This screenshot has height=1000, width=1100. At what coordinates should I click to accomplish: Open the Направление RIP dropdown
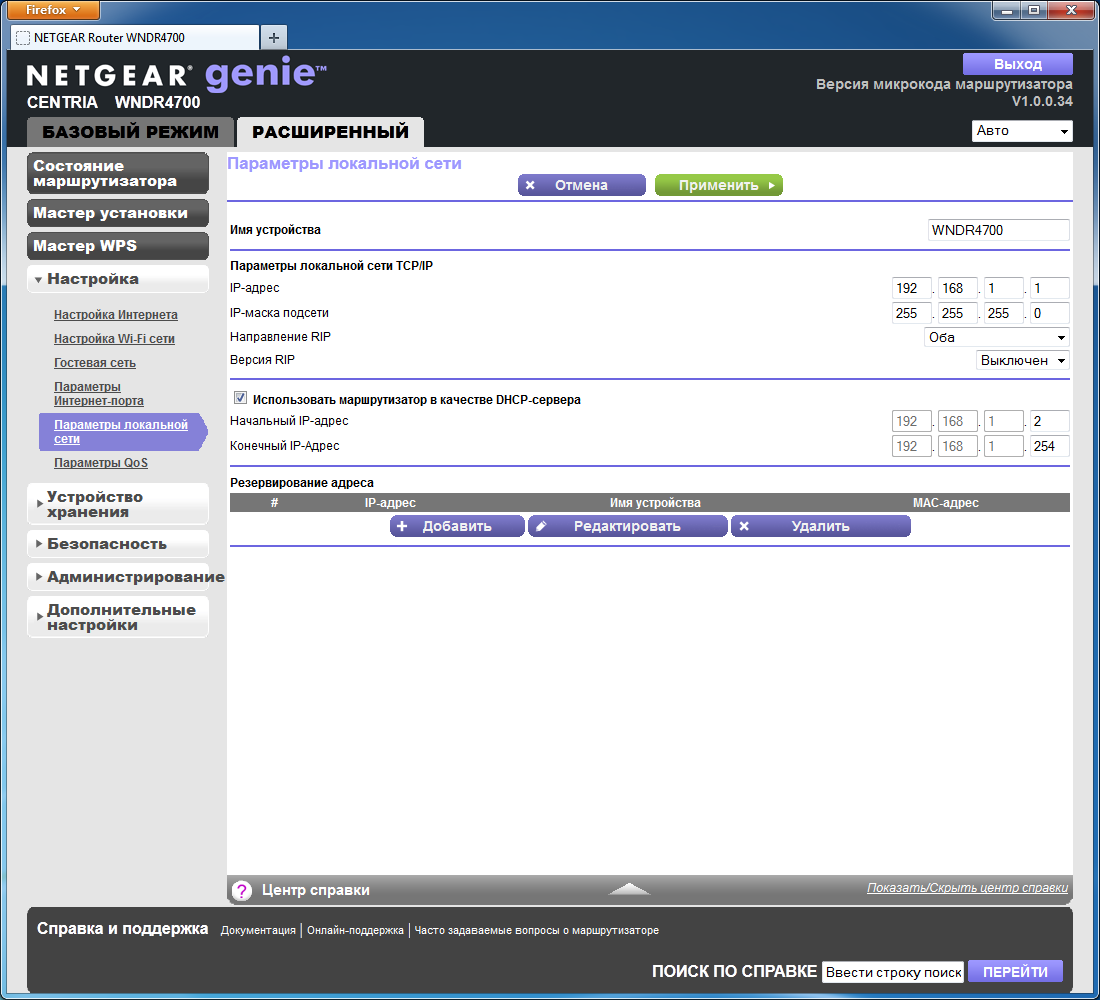pos(996,338)
